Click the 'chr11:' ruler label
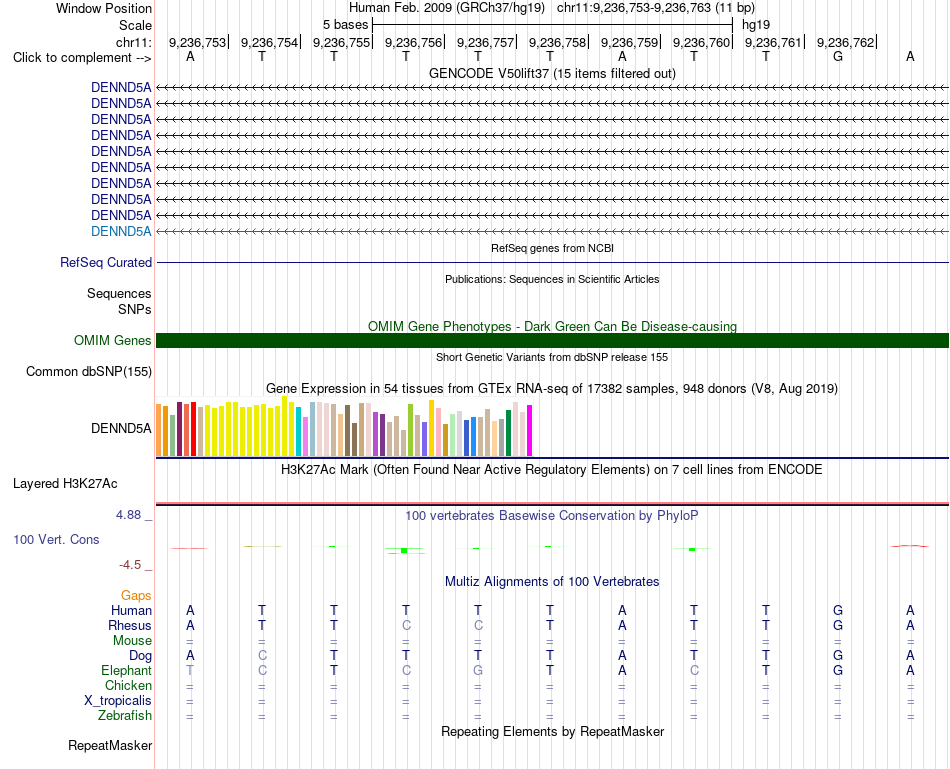Viewport: 950px width, 769px height. pyautogui.click(x=134, y=42)
